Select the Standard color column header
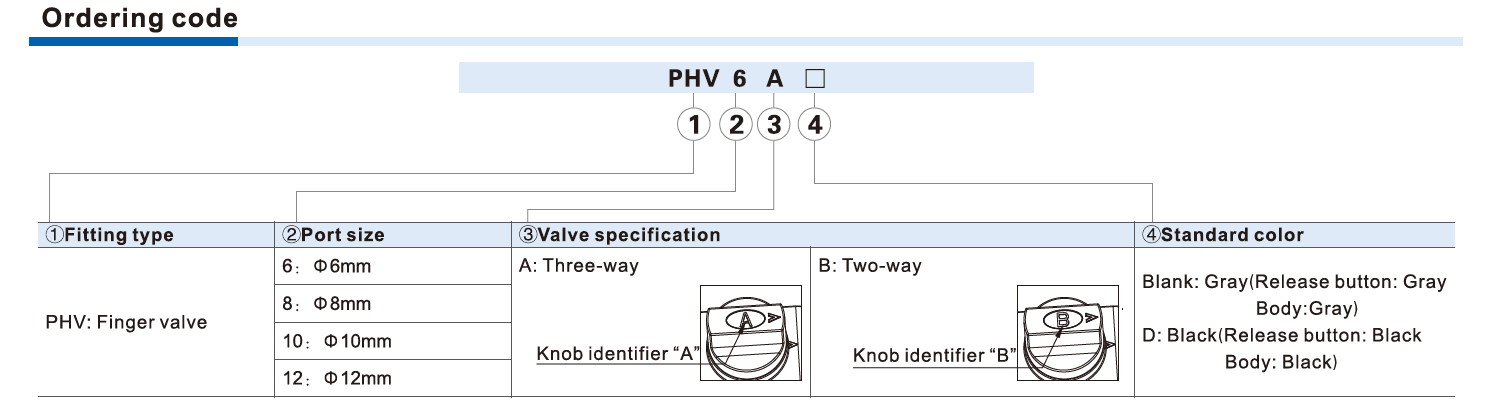This screenshot has height=419, width=1494. tap(1222, 236)
